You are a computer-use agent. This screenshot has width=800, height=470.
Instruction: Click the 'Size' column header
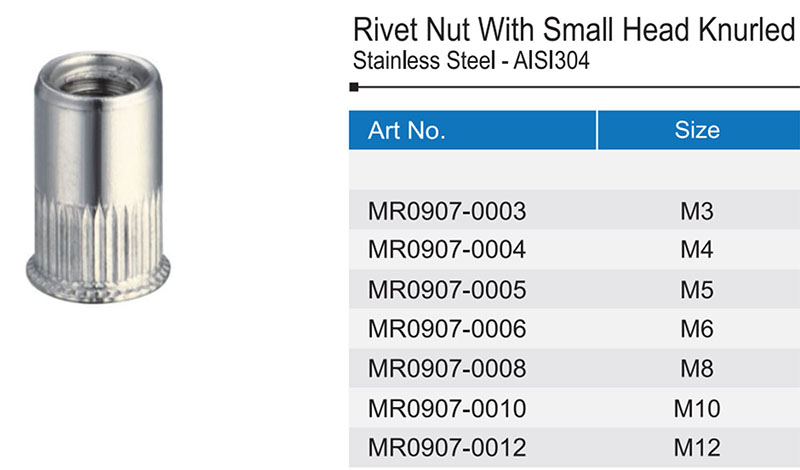[697, 131]
